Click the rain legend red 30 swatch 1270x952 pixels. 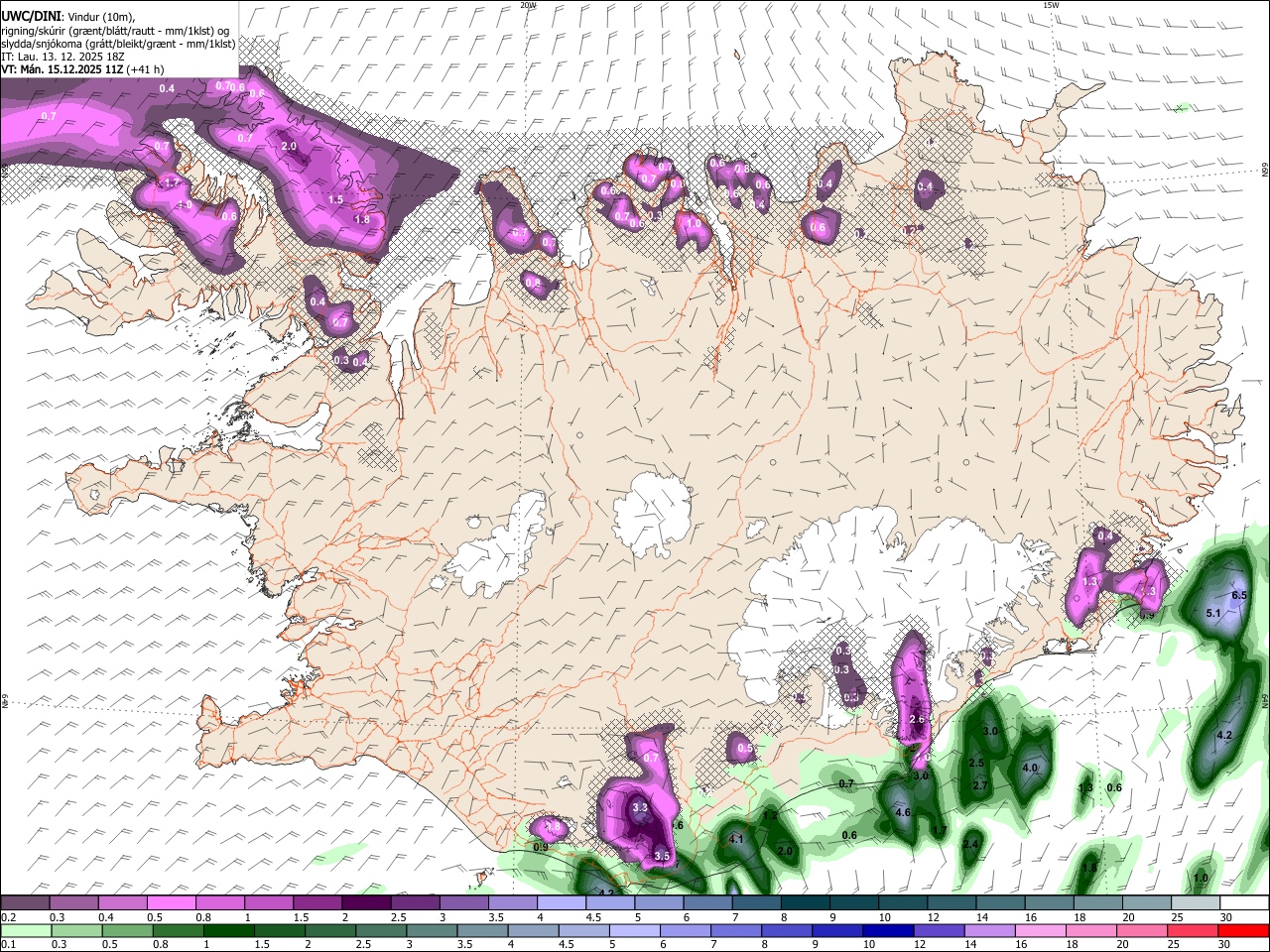[1244, 930]
